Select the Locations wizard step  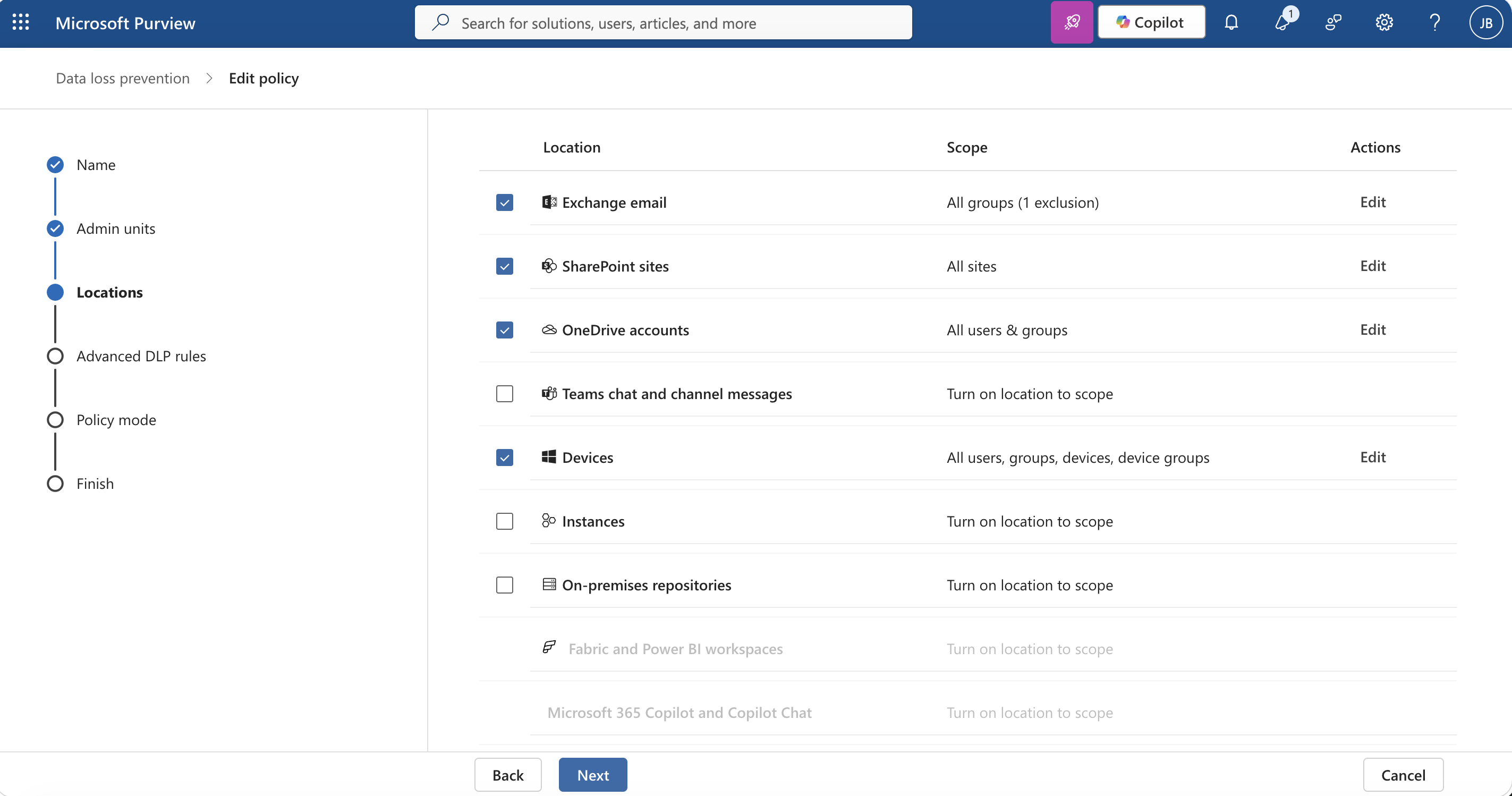coord(110,292)
